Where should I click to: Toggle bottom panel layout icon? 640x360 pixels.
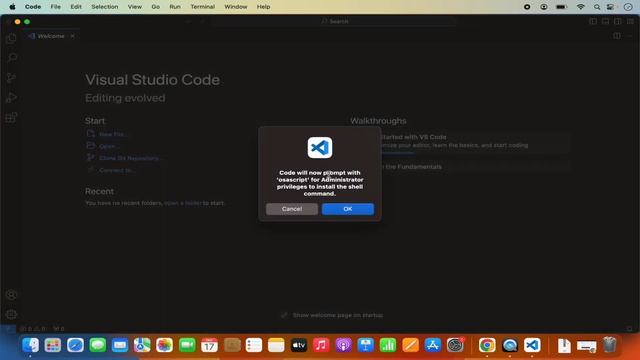pyautogui.click(x=605, y=21)
